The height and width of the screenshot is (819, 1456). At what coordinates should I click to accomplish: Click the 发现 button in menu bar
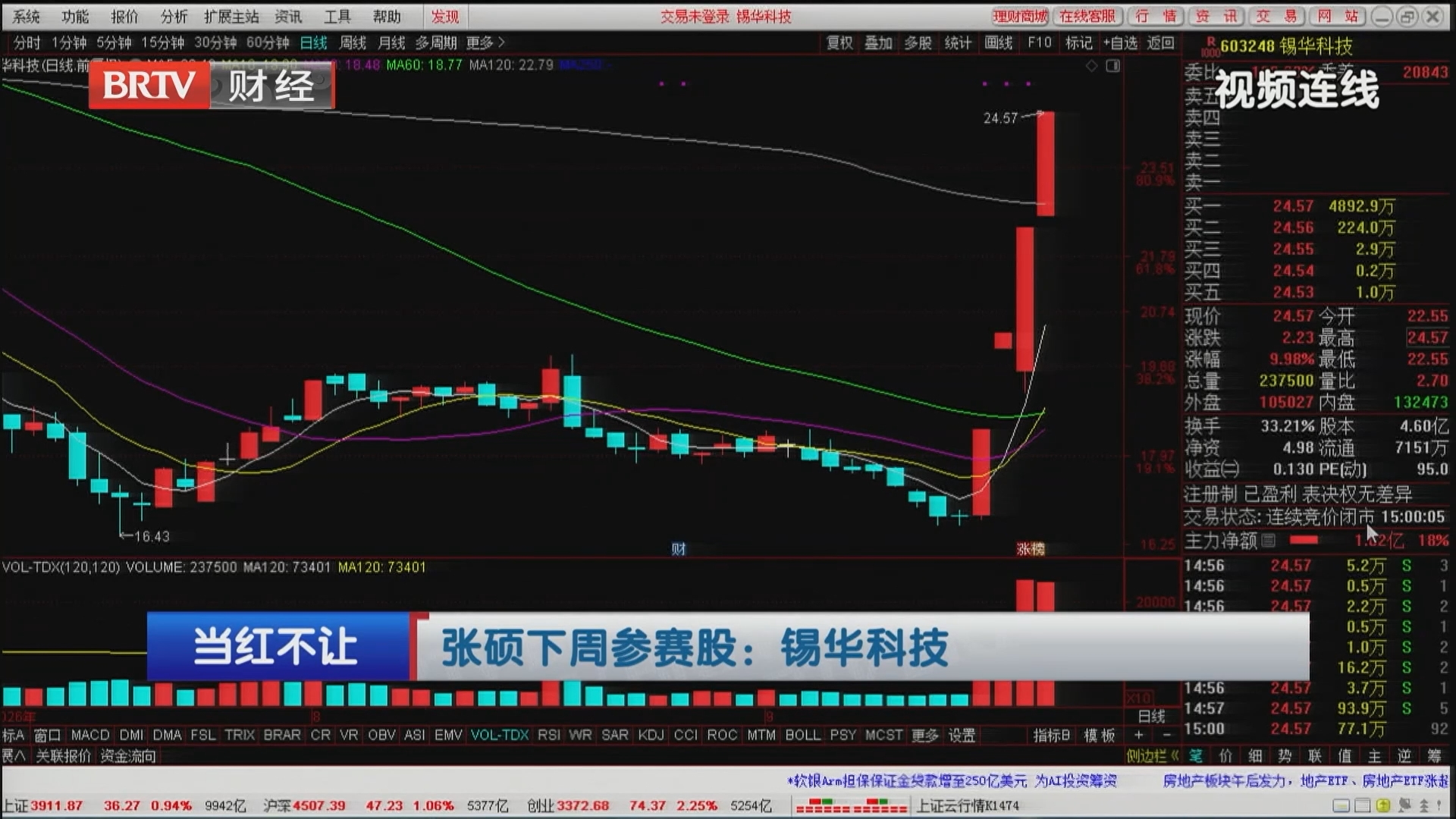445,16
